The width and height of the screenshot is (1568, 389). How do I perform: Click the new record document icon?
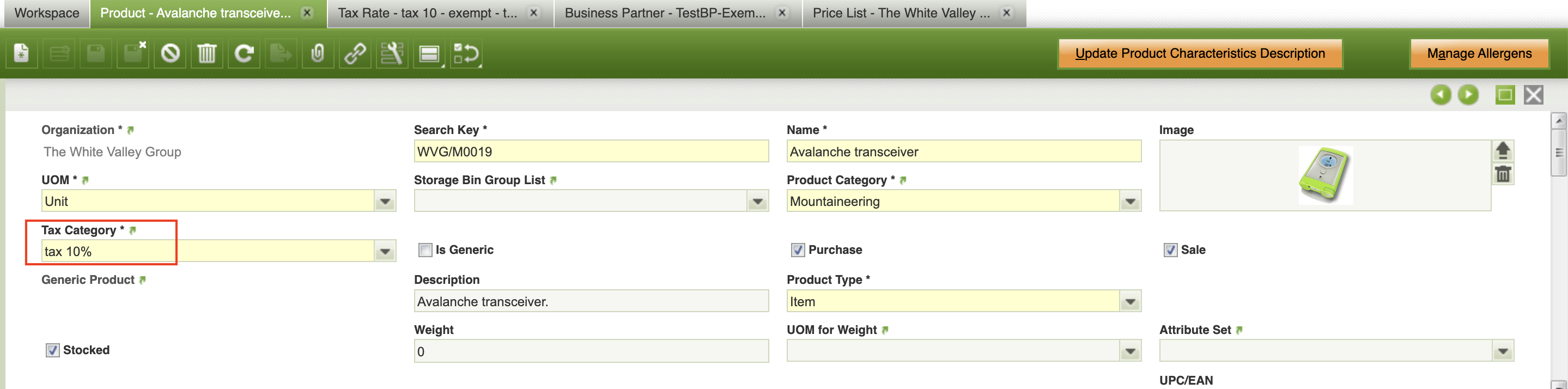tap(22, 54)
